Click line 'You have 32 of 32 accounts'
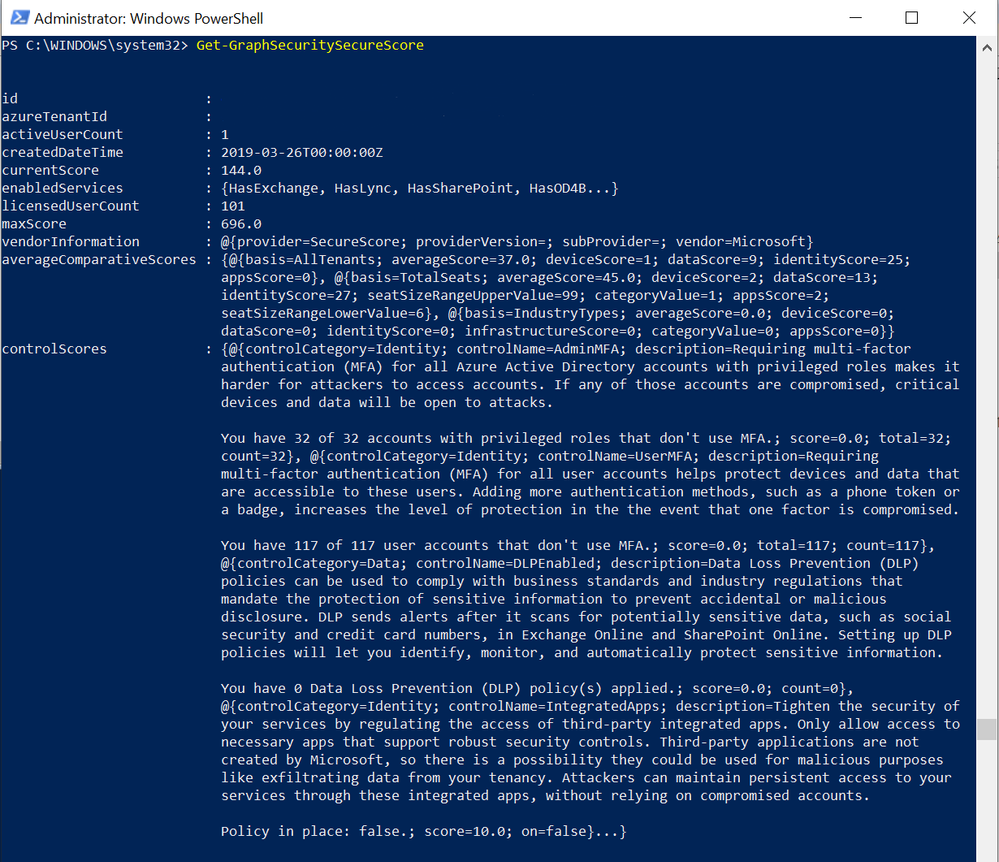The width and height of the screenshot is (999, 862). click(586, 438)
